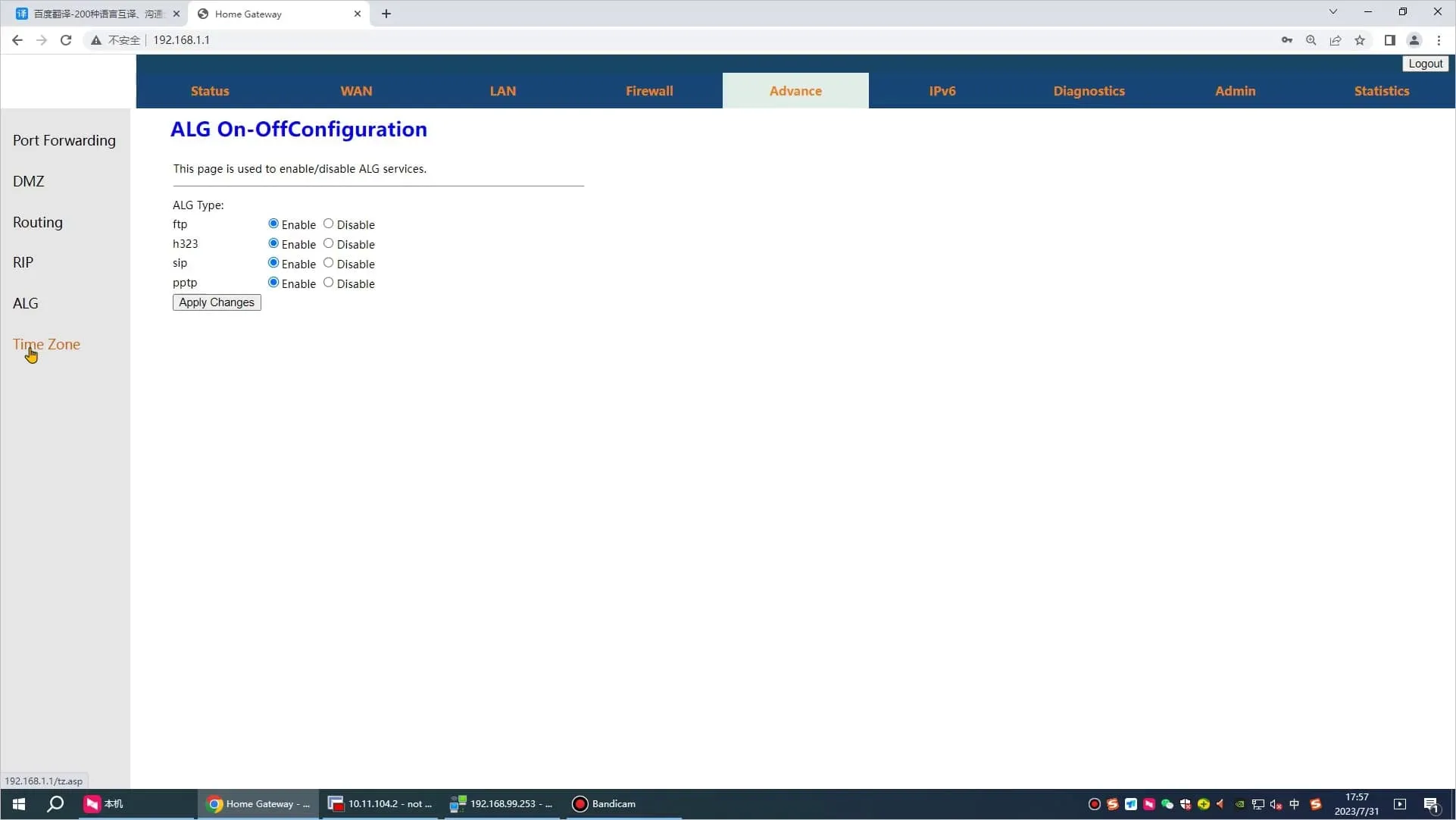Open Time Zone in sidebar

pyautogui.click(x=46, y=344)
